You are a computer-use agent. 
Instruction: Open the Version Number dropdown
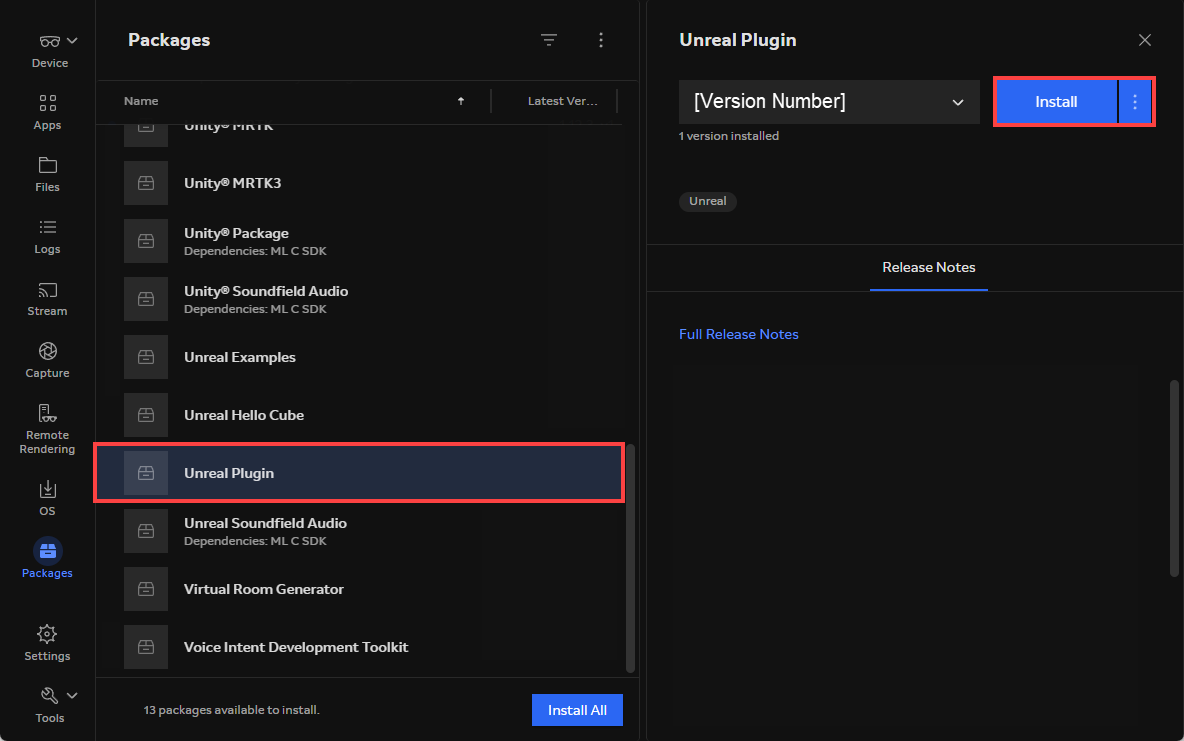(828, 102)
